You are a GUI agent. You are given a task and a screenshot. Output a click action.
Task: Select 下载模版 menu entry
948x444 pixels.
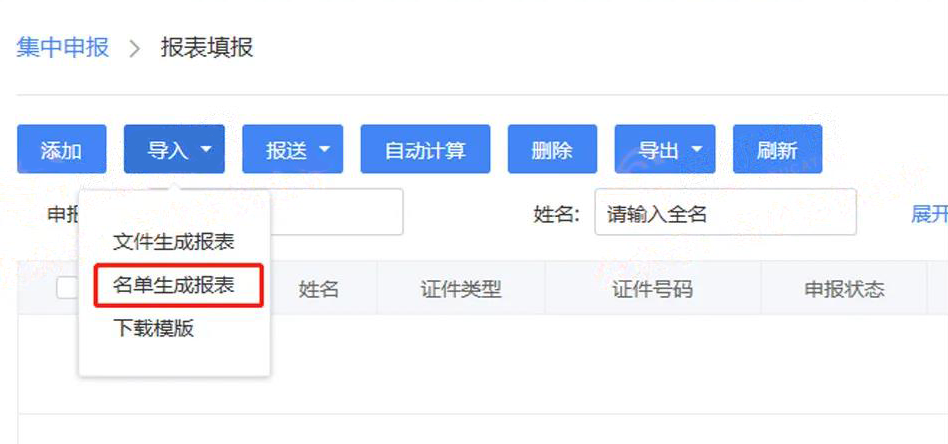tap(154, 328)
